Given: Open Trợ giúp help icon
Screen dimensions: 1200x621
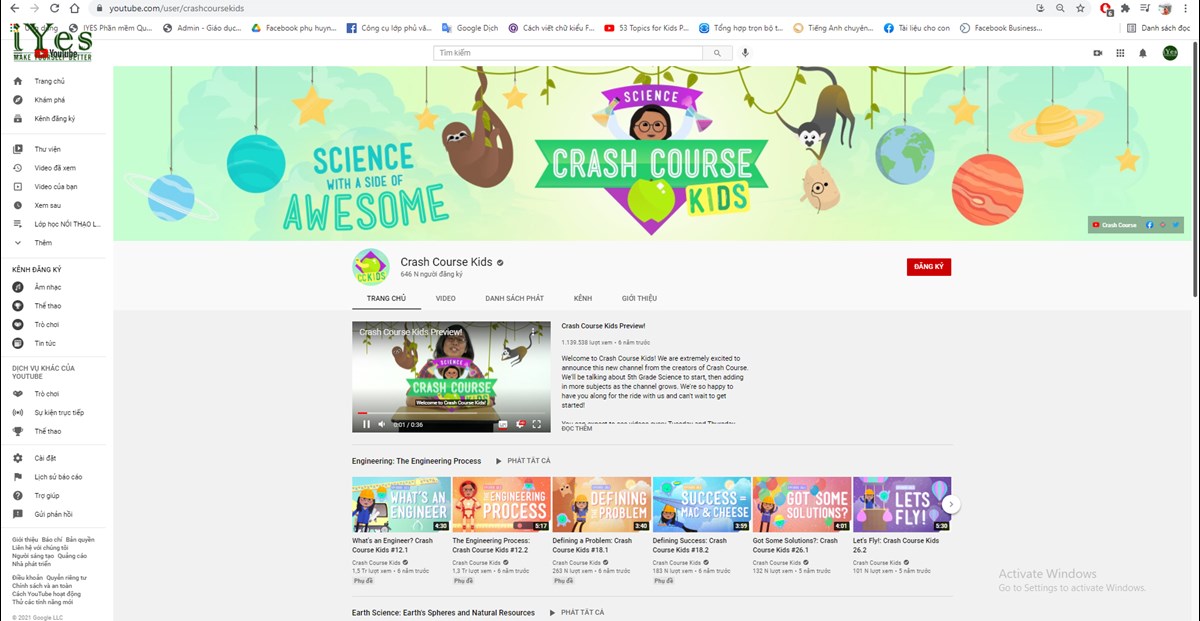Looking at the screenshot, I should tap(17, 495).
